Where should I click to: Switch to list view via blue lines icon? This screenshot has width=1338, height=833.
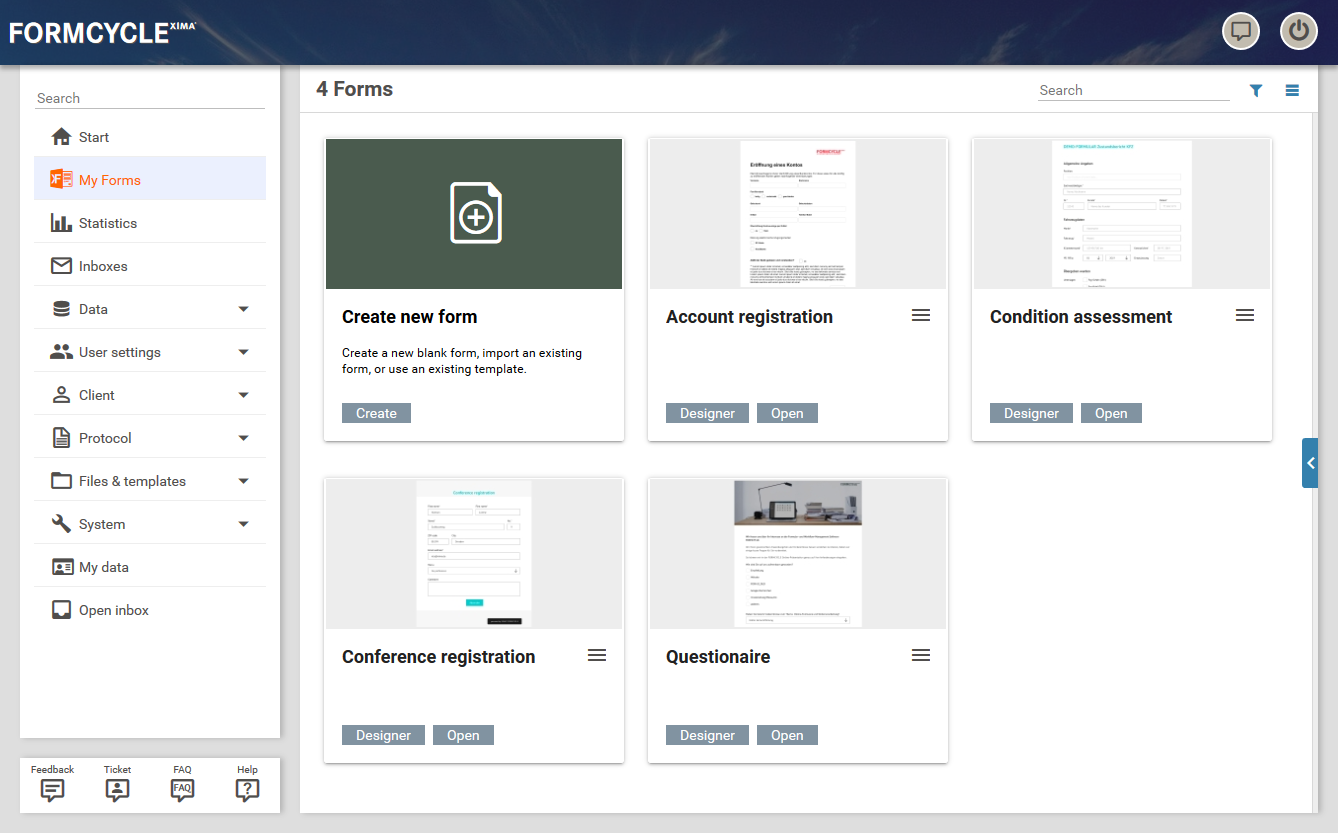(x=1292, y=90)
